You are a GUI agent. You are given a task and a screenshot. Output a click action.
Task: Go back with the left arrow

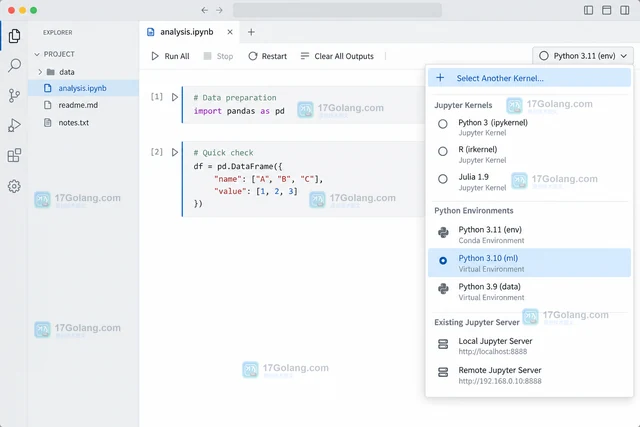(204, 10)
